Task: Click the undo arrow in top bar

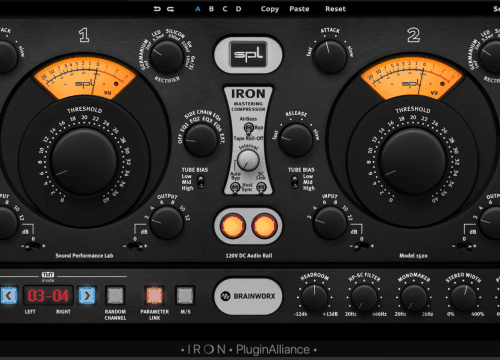Action: [x=157, y=9]
